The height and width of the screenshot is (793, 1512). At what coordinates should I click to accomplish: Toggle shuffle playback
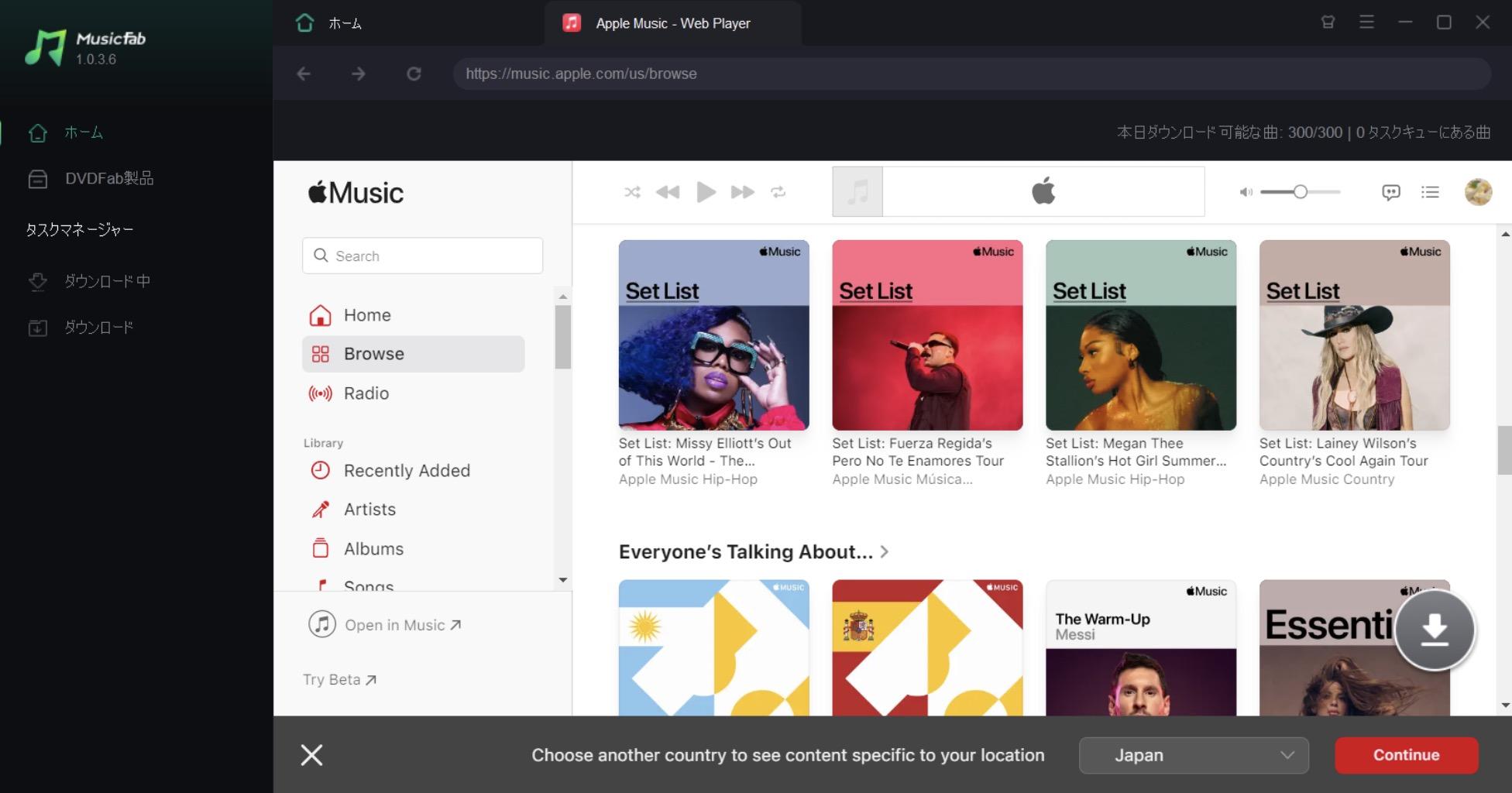[x=632, y=192]
